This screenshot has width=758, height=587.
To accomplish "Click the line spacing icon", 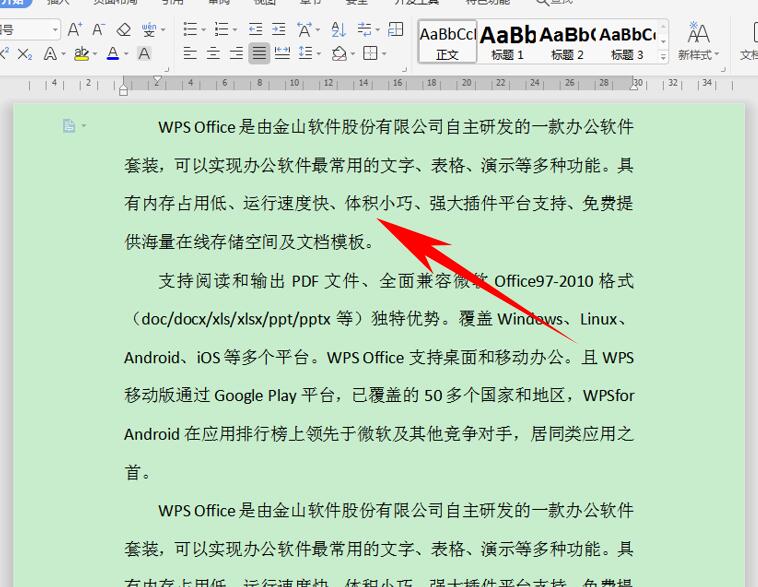I will tap(305, 53).
